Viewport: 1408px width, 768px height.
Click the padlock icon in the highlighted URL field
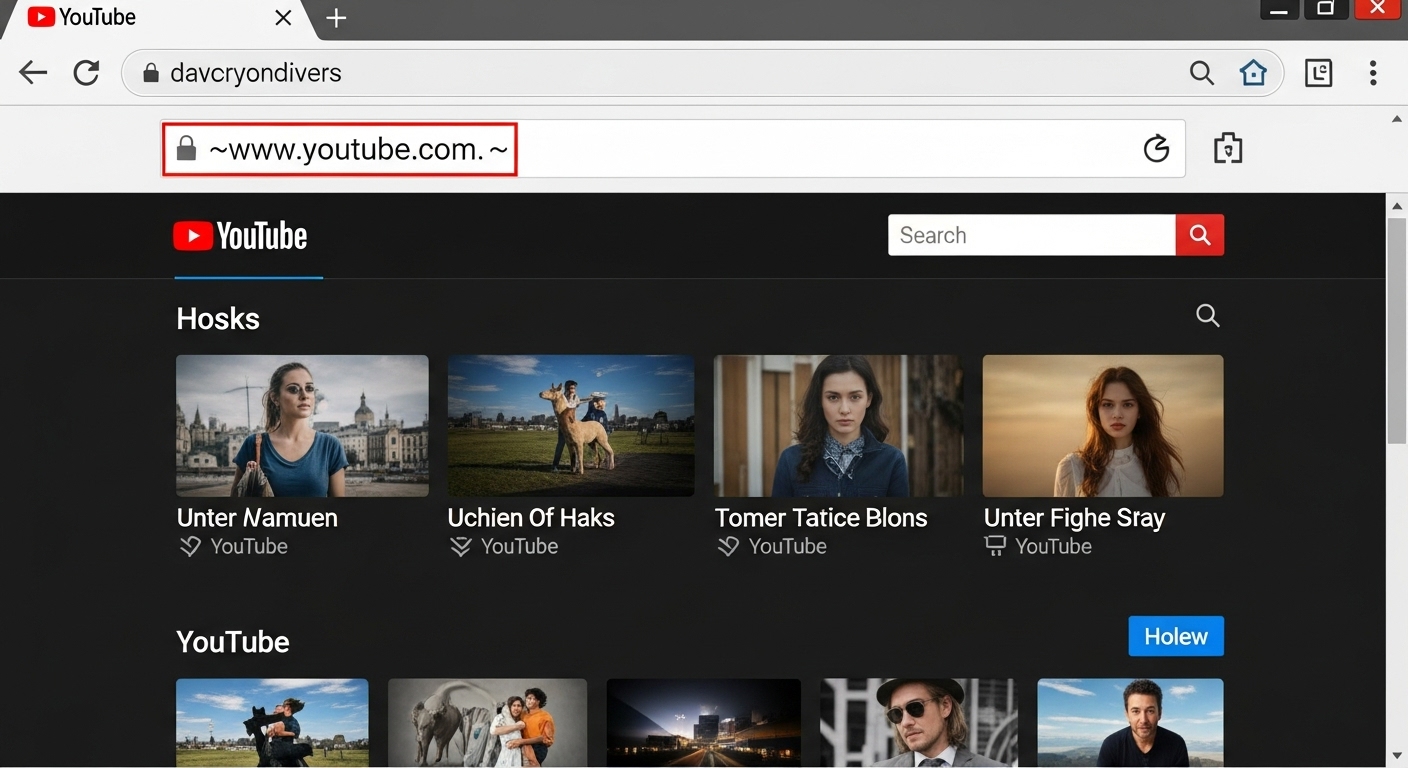[x=186, y=148]
